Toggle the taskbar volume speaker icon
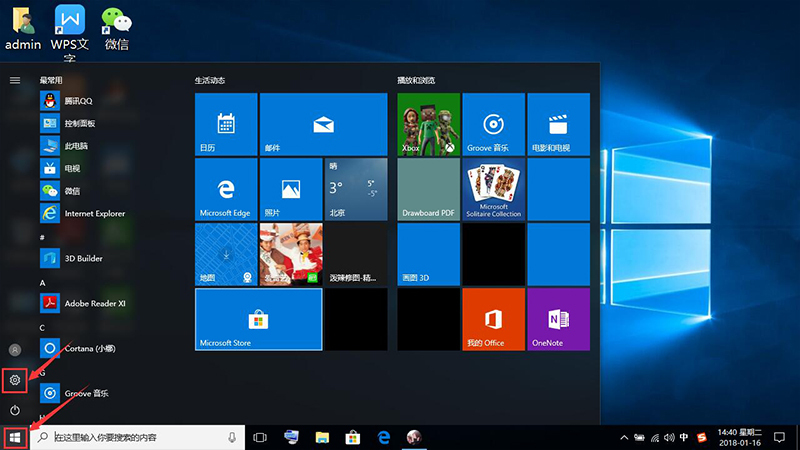Viewport: 800px width, 450px height. 670,437
